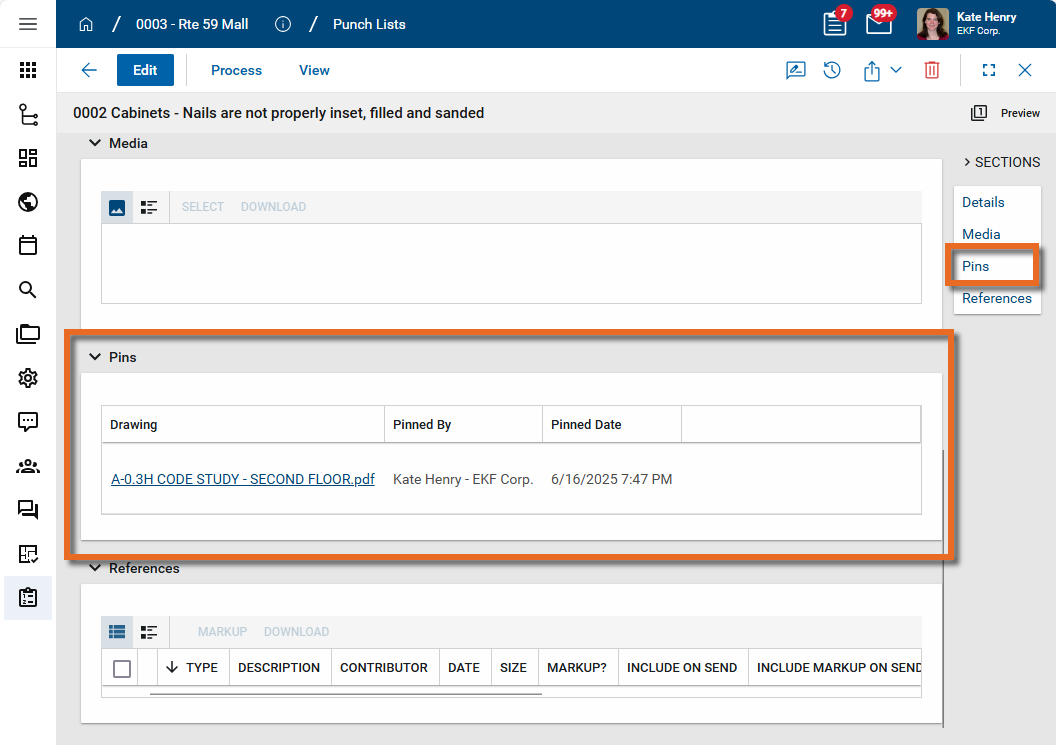Collapse the Media section chevron
This screenshot has width=1056, height=745.
(95, 143)
